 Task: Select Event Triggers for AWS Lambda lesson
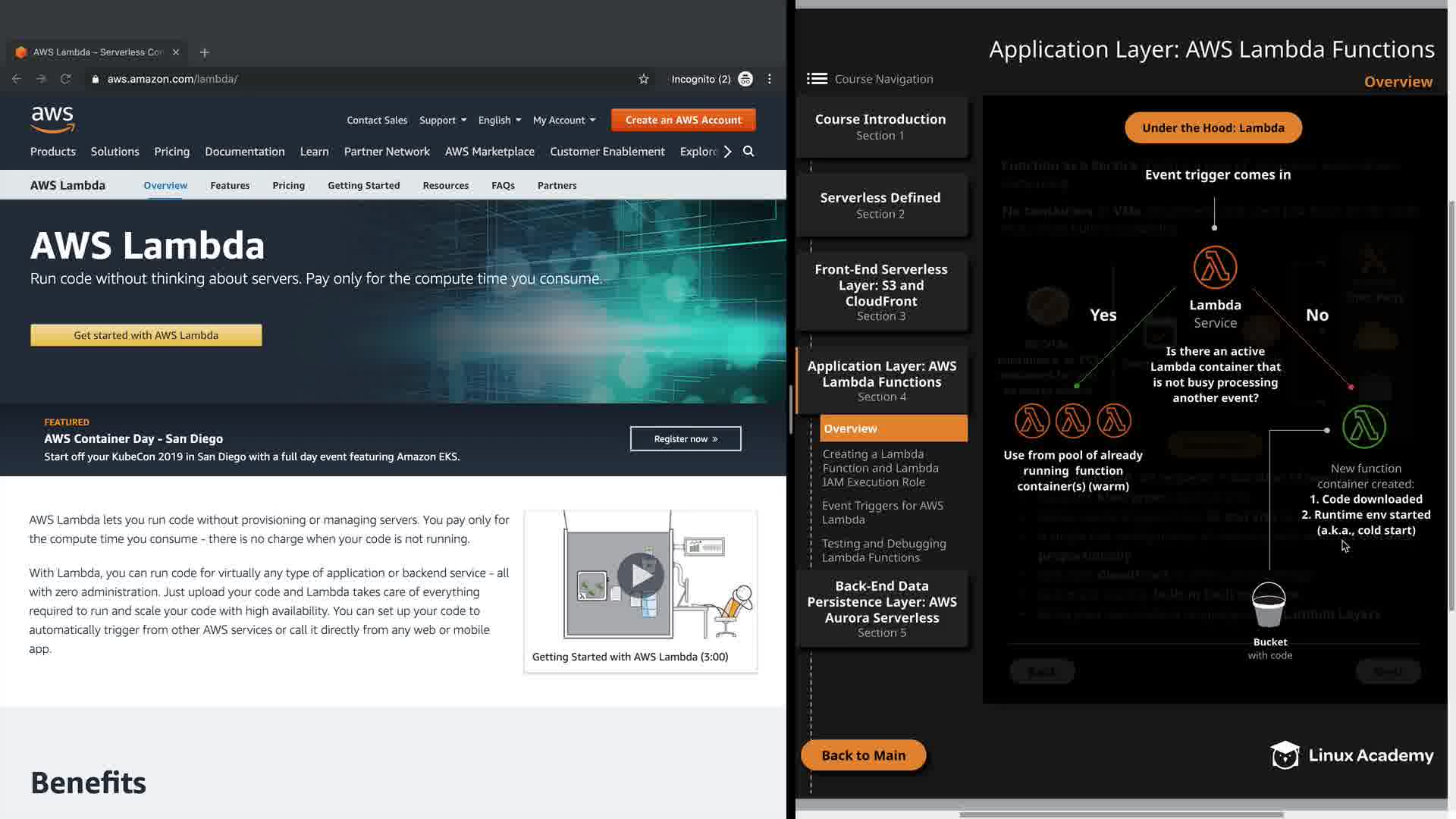pyautogui.click(x=882, y=513)
